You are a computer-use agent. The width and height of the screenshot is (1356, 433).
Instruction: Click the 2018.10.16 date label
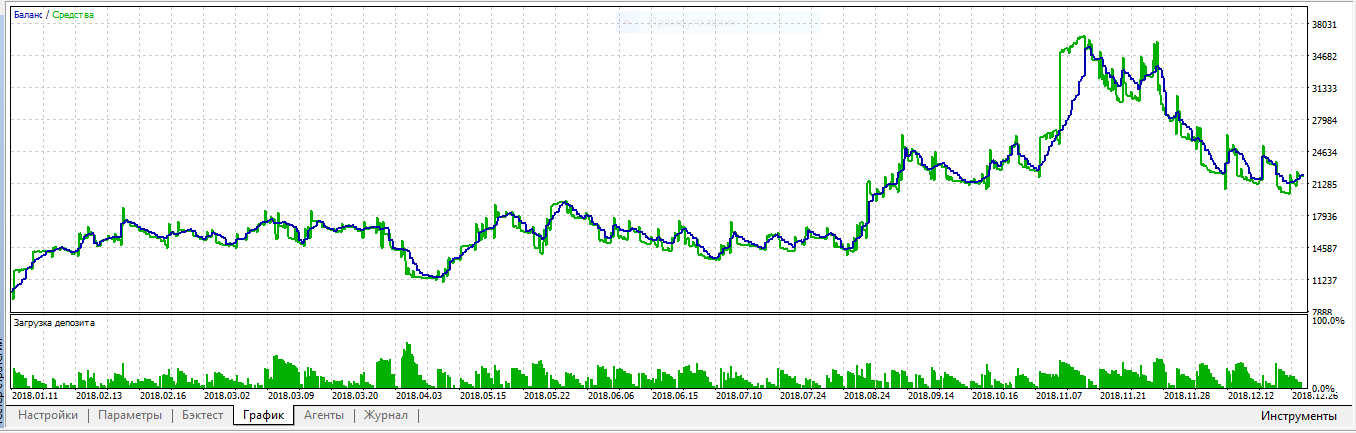click(x=994, y=396)
